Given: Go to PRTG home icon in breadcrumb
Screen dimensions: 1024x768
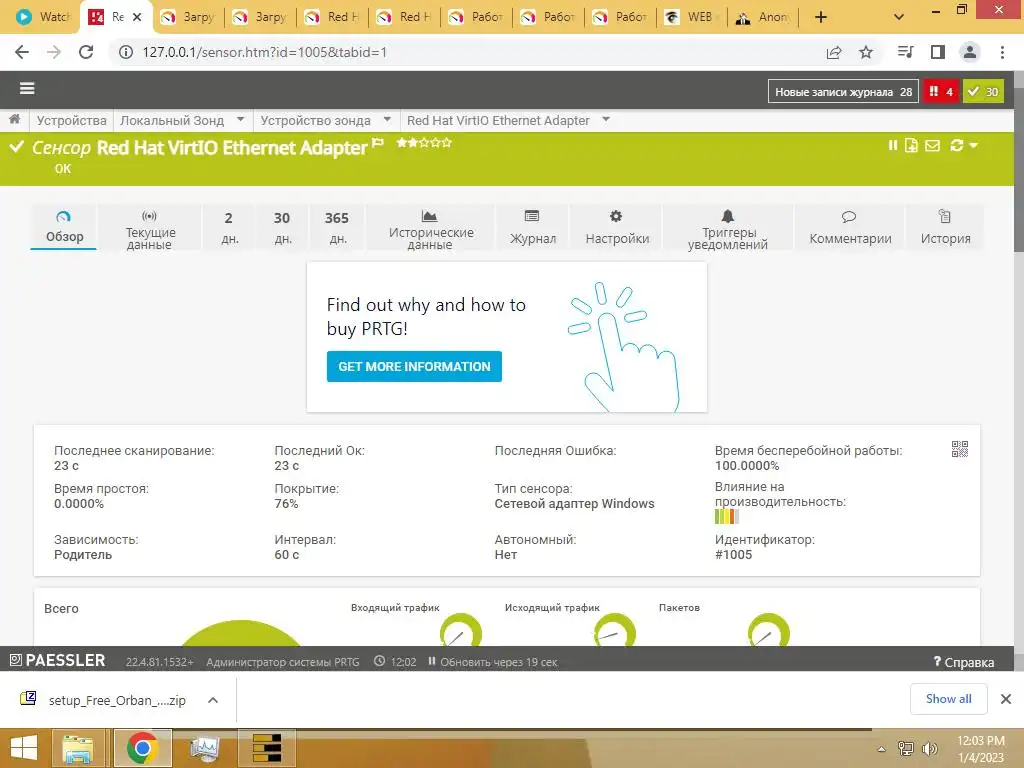Looking at the screenshot, I should coord(14,120).
